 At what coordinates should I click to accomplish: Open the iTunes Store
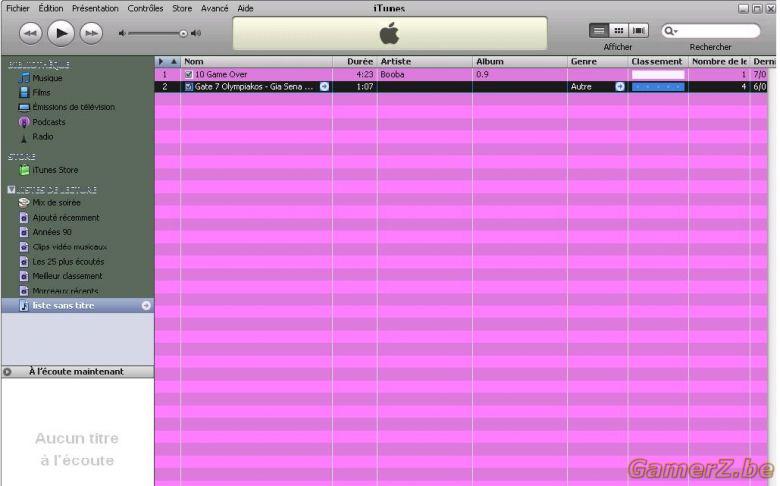pos(55,170)
